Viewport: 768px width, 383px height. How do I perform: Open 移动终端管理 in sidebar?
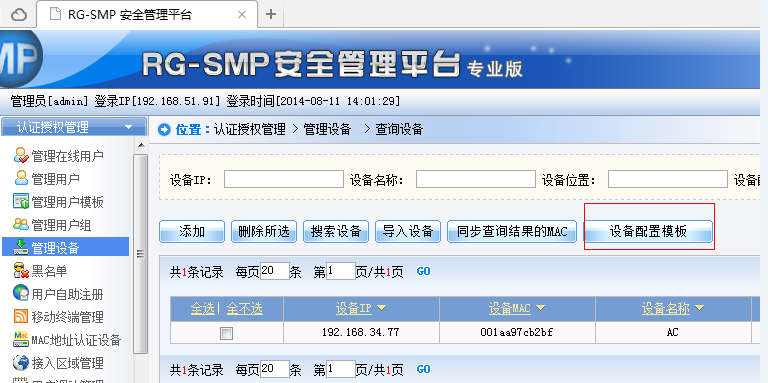(x=68, y=317)
